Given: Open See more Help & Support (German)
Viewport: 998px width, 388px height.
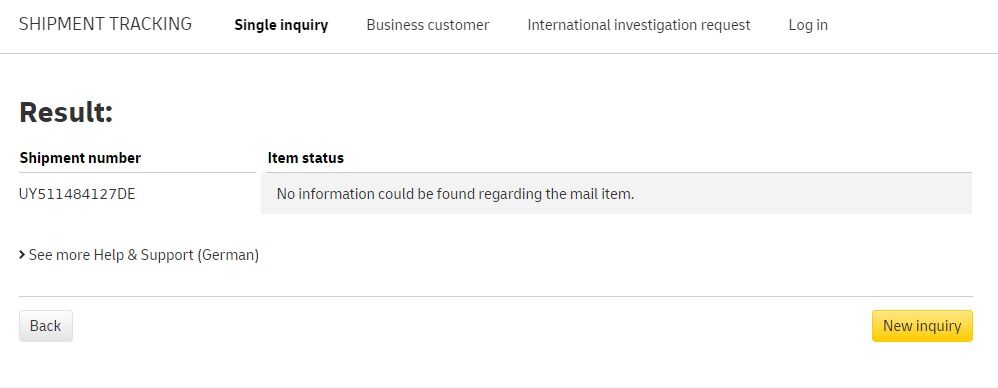Looking at the screenshot, I should pos(144,255).
